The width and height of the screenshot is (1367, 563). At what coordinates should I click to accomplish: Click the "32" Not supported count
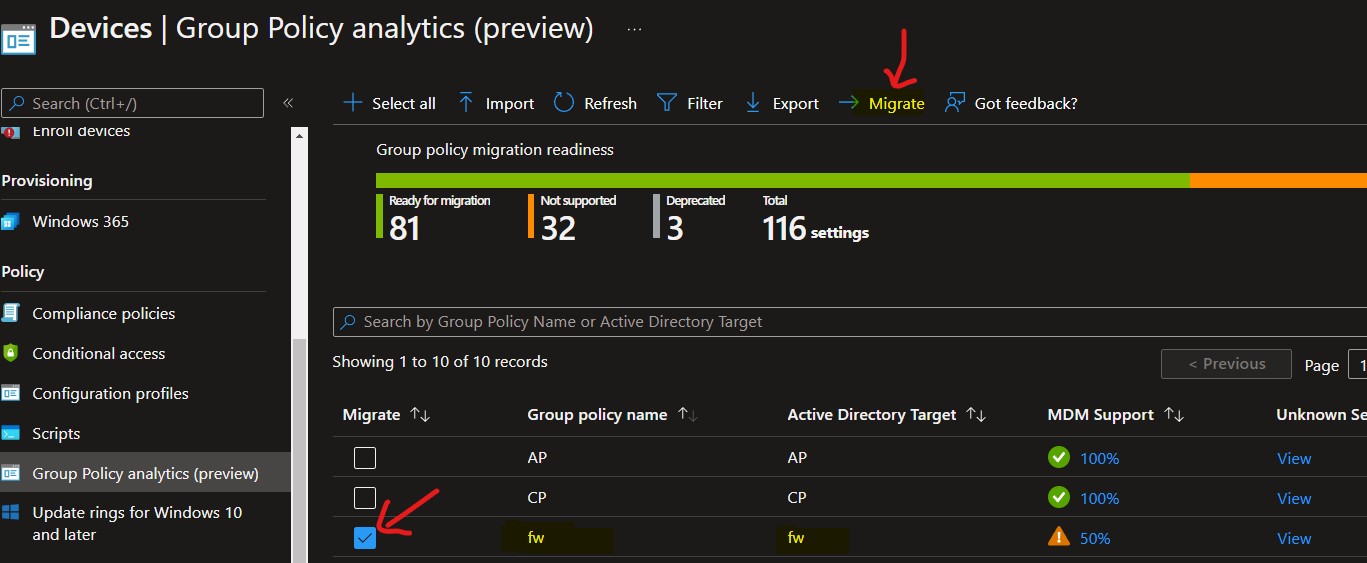coord(558,229)
